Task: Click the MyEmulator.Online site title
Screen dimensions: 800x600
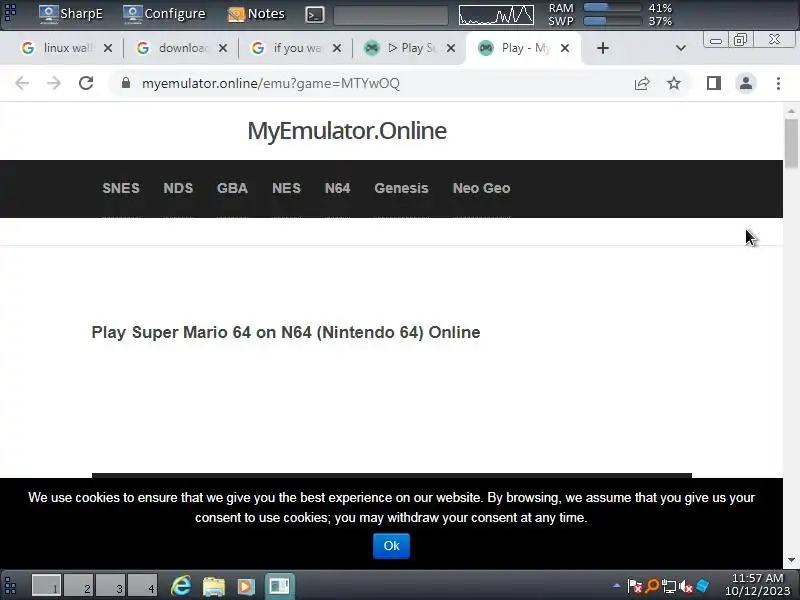Action: 347,131
